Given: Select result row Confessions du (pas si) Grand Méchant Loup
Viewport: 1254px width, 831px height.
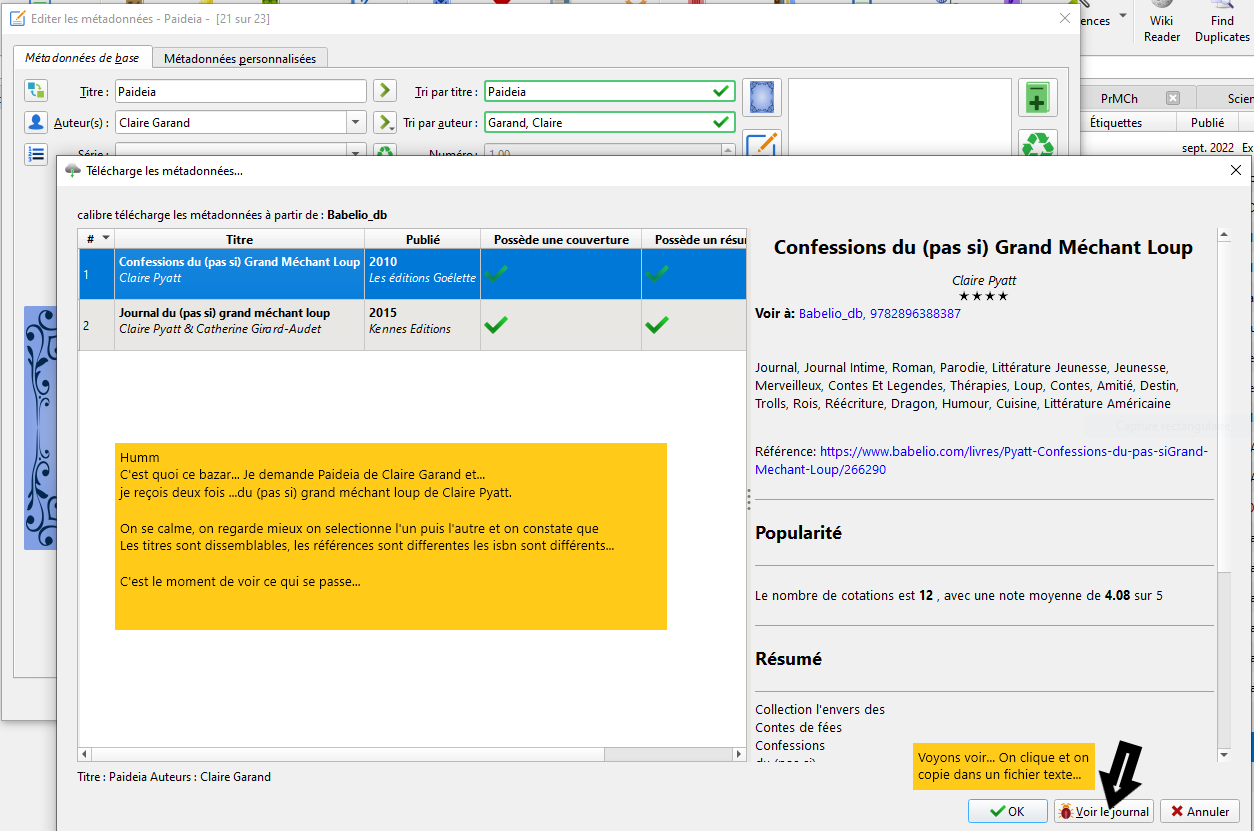Looking at the screenshot, I should pyautogui.click(x=412, y=273).
